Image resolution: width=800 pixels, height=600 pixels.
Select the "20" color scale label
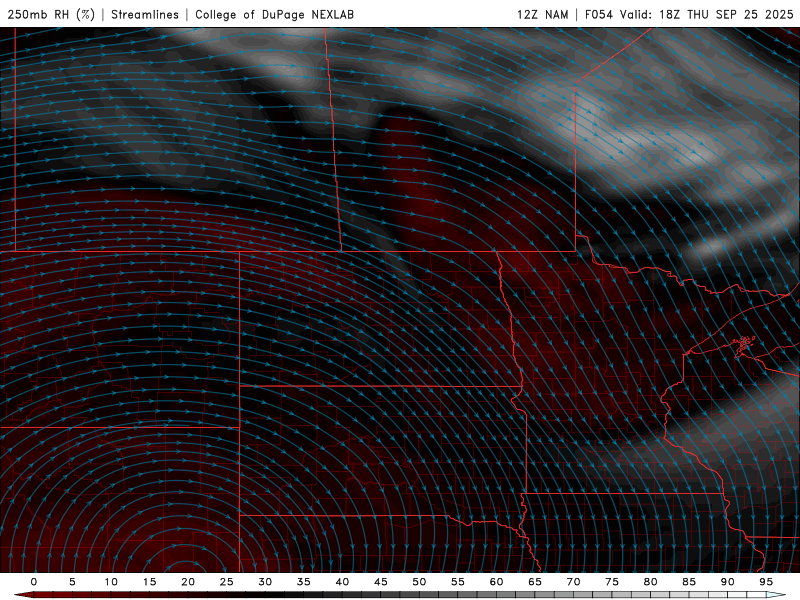[x=188, y=582]
